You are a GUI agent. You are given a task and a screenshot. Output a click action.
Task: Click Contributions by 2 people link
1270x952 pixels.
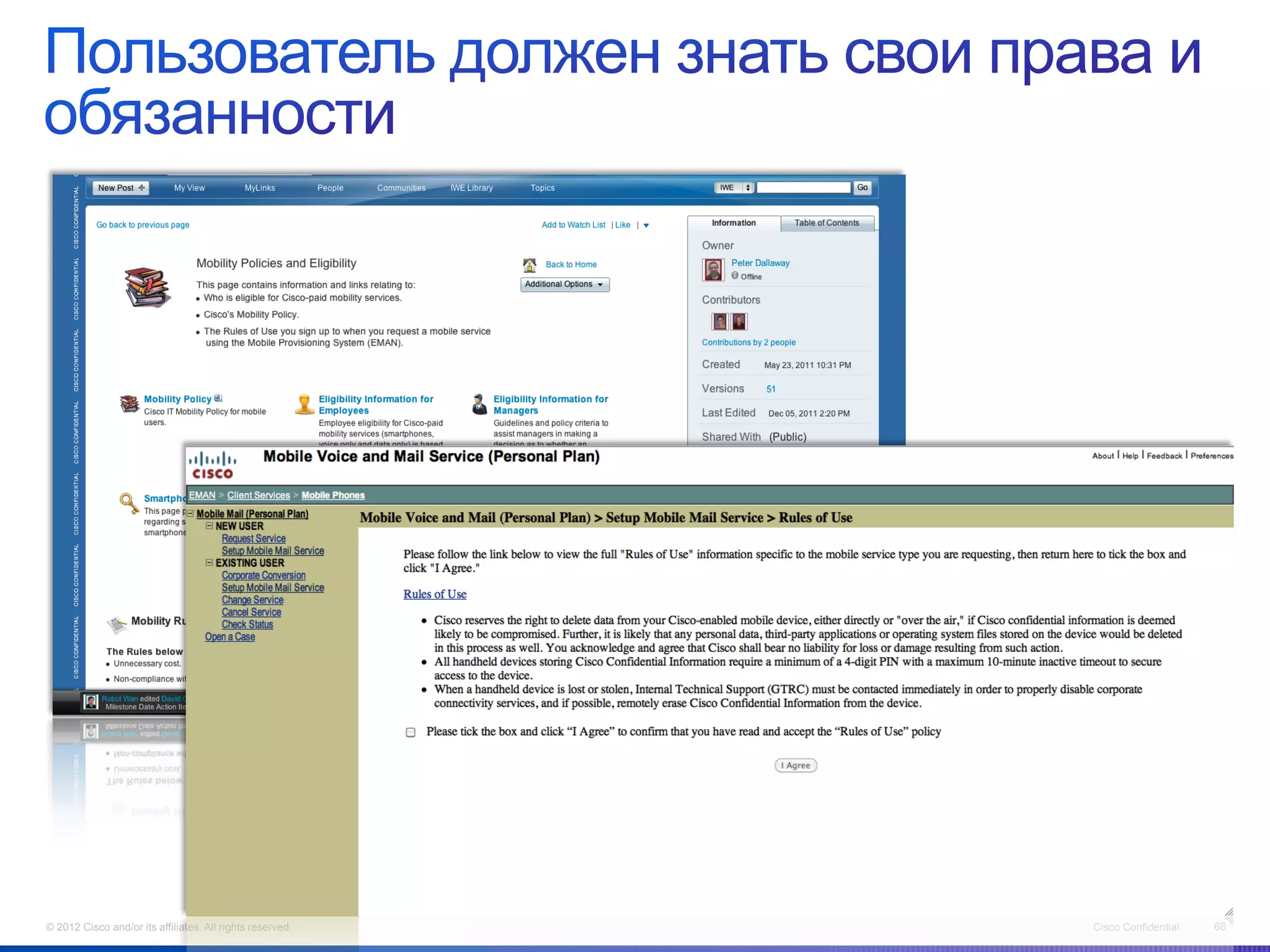click(x=748, y=342)
